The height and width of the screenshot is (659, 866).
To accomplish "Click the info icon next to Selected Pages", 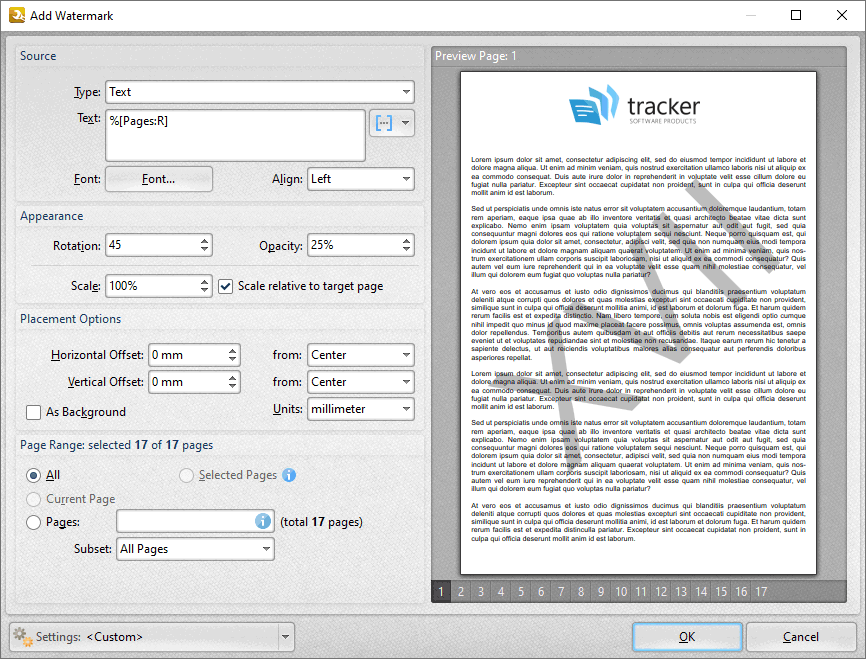I will [289, 475].
